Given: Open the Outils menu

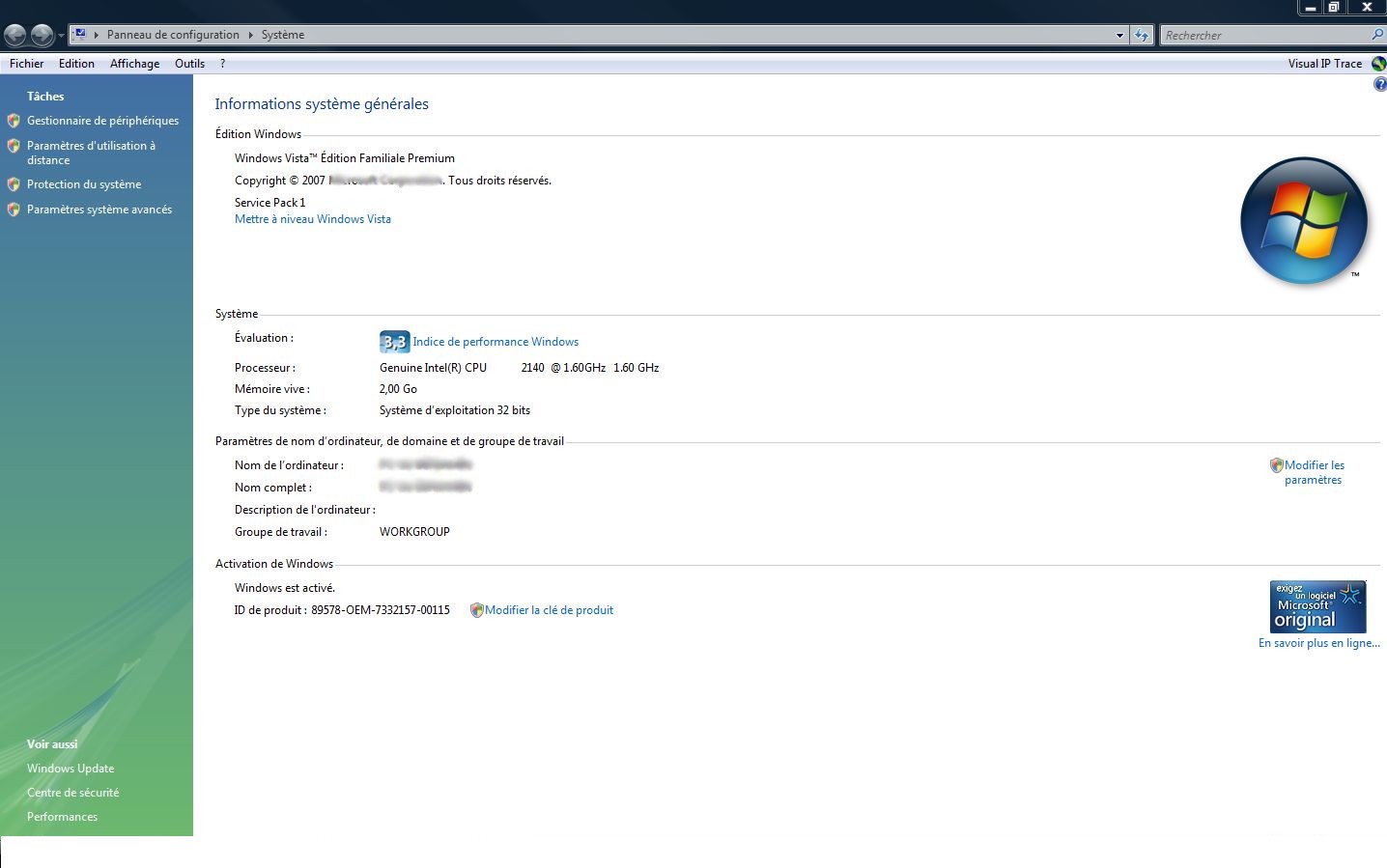Looking at the screenshot, I should pyautogui.click(x=189, y=64).
